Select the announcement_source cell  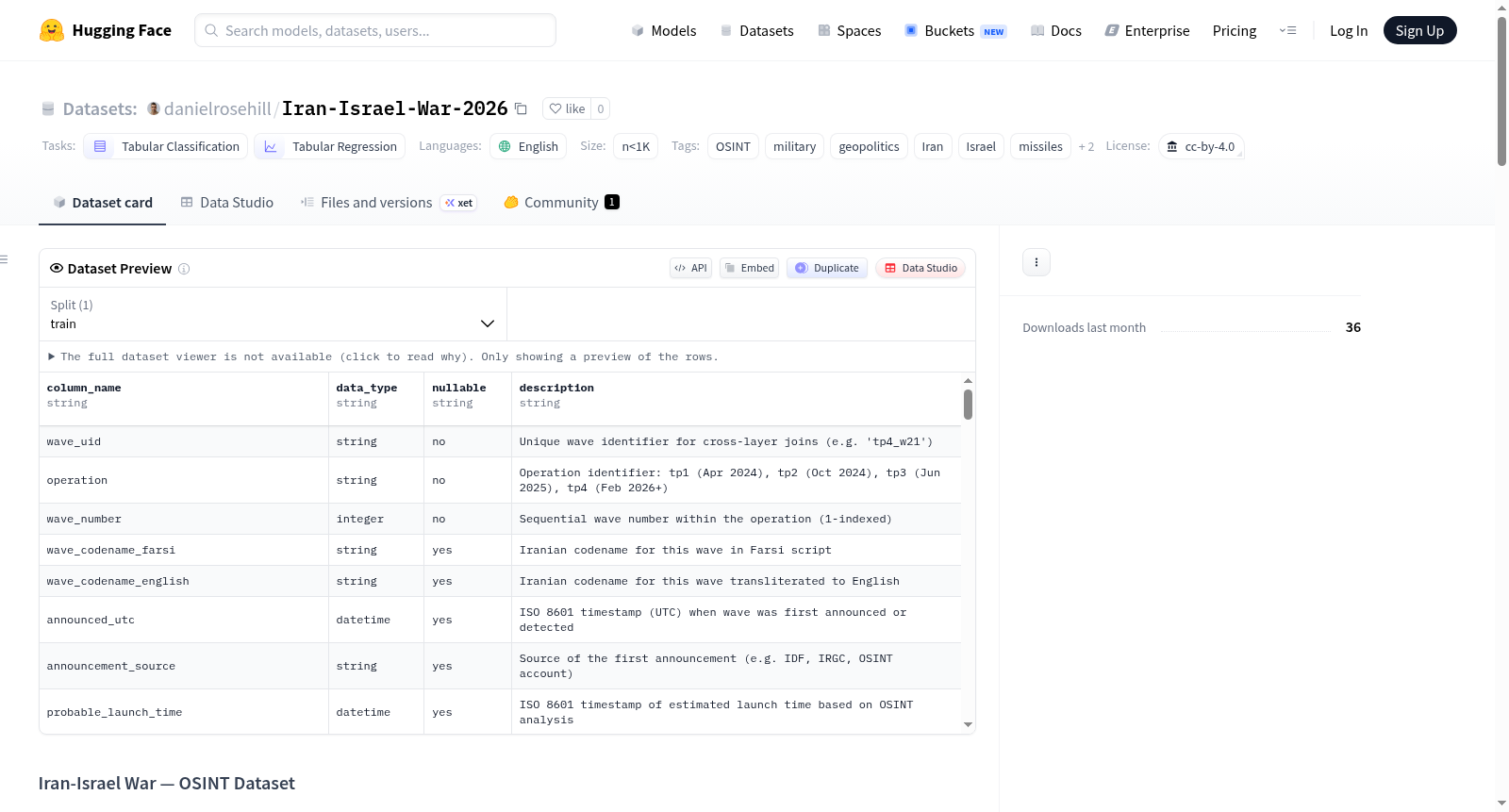[184, 666]
